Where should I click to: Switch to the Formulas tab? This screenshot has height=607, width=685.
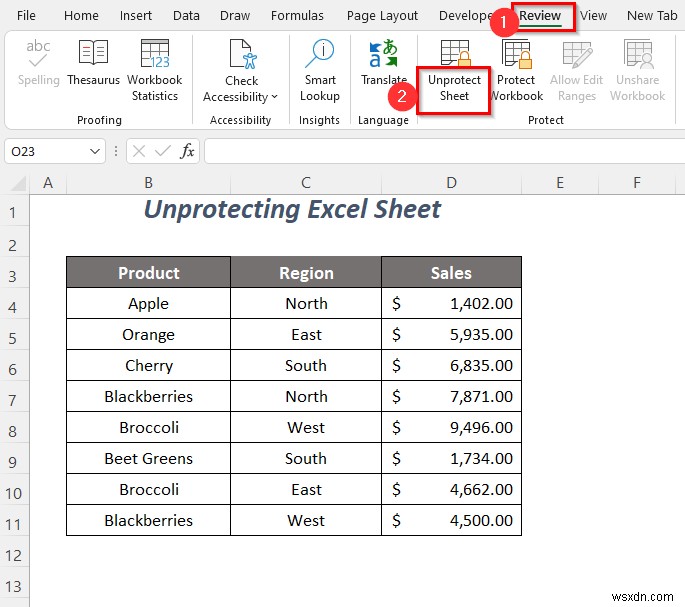pyautogui.click(x=297, y=16)
